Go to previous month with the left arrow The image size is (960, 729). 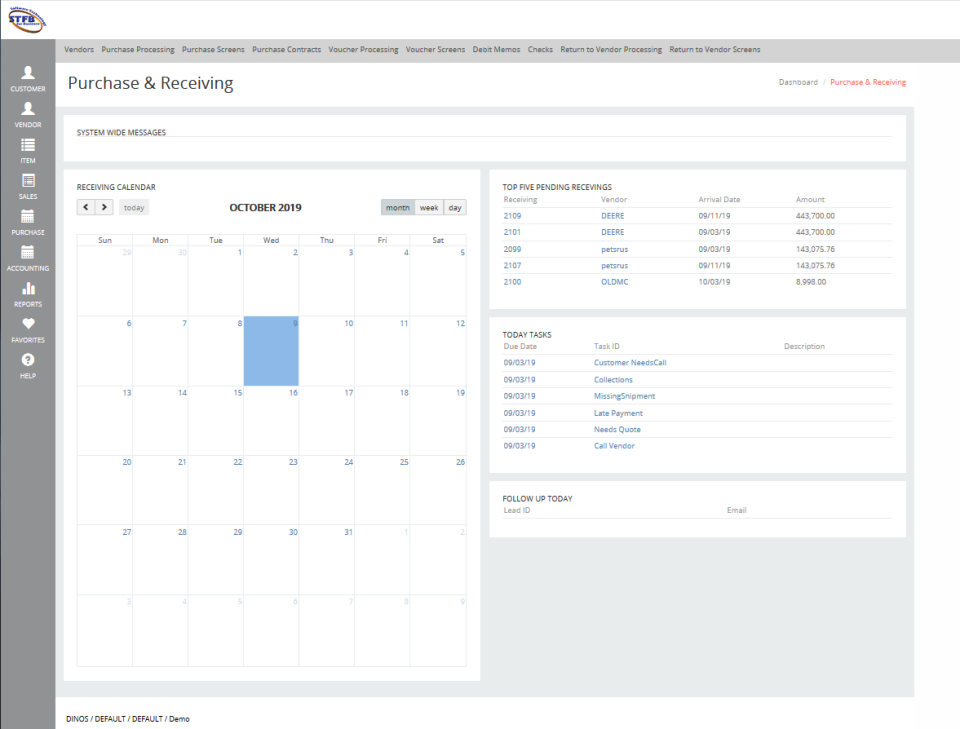point(87,207)
